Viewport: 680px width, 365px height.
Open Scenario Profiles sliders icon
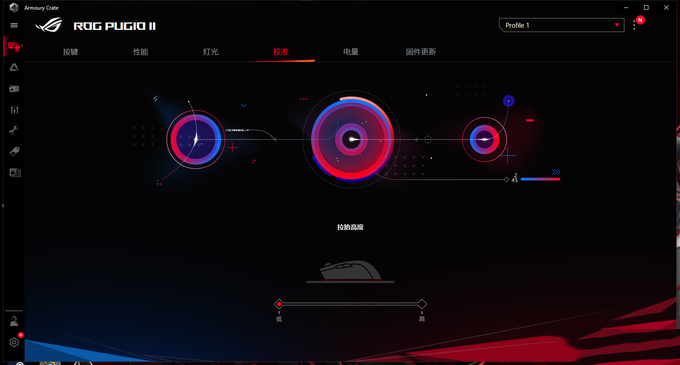[14, 109]
